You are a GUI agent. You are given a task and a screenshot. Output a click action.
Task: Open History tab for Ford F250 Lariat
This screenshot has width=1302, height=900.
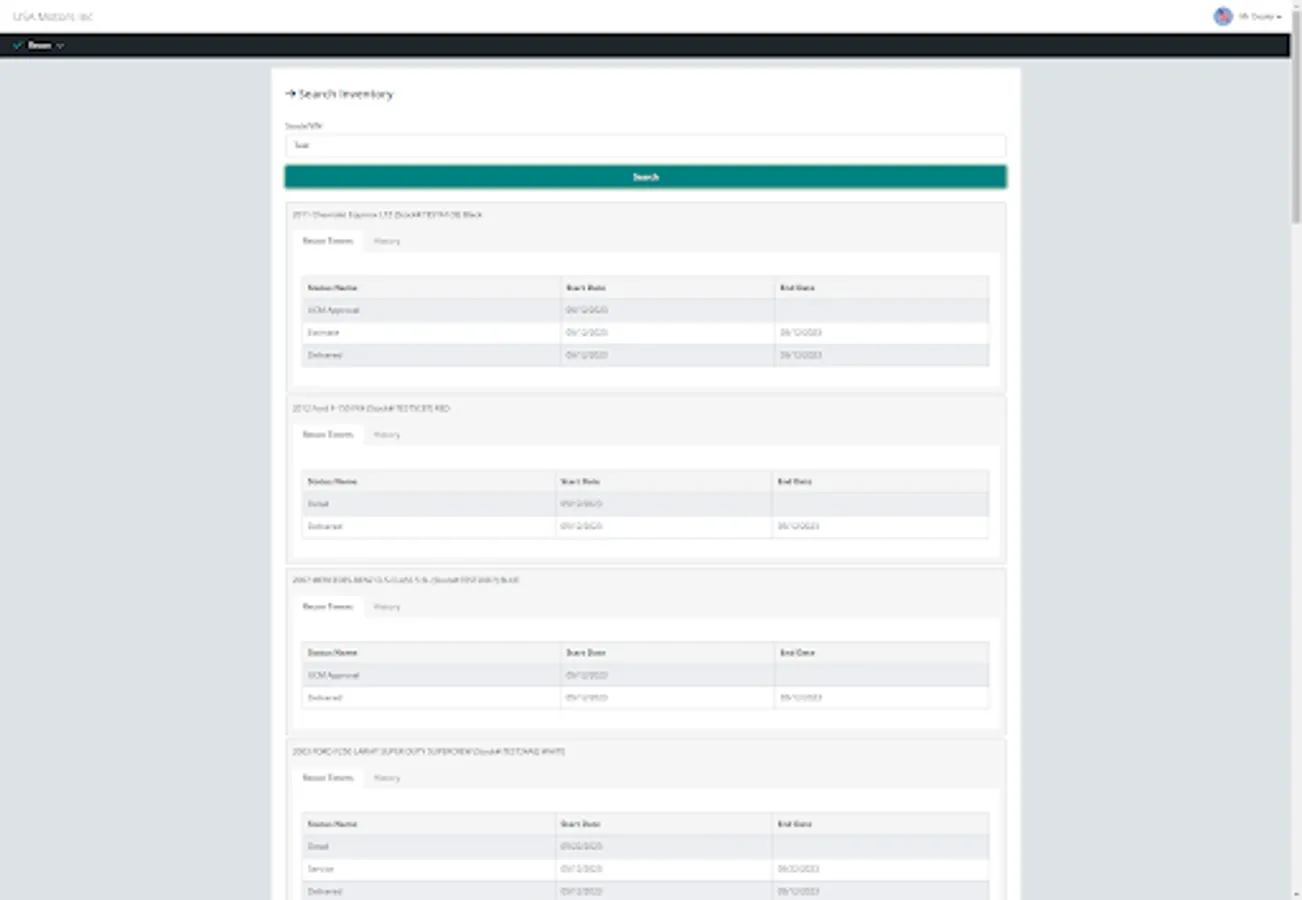[x=387, y=778]
